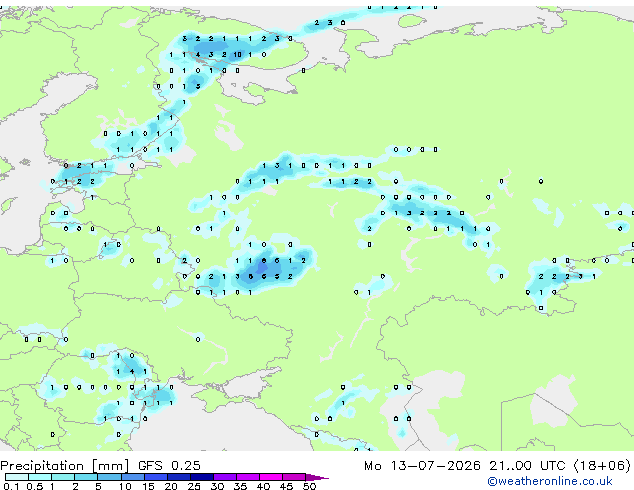
Task: Pick the 10–15 mm blue legend swatch
Action: 132,477
